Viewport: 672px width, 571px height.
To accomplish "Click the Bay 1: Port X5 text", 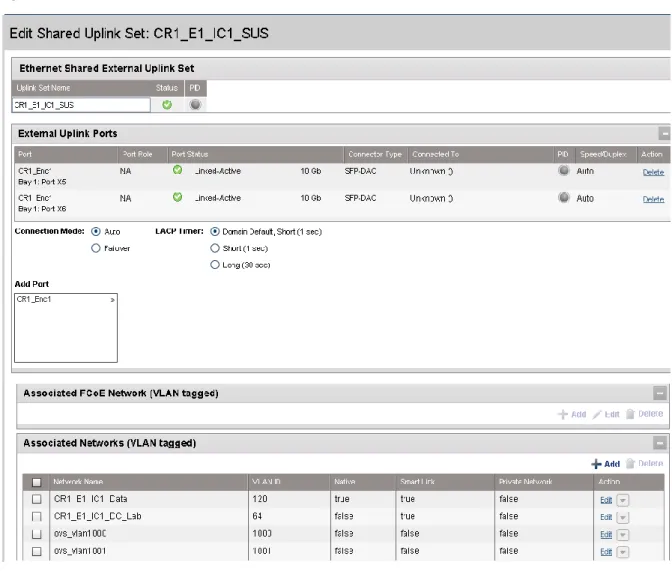I will pyautogui.click(x=42, y=182).
